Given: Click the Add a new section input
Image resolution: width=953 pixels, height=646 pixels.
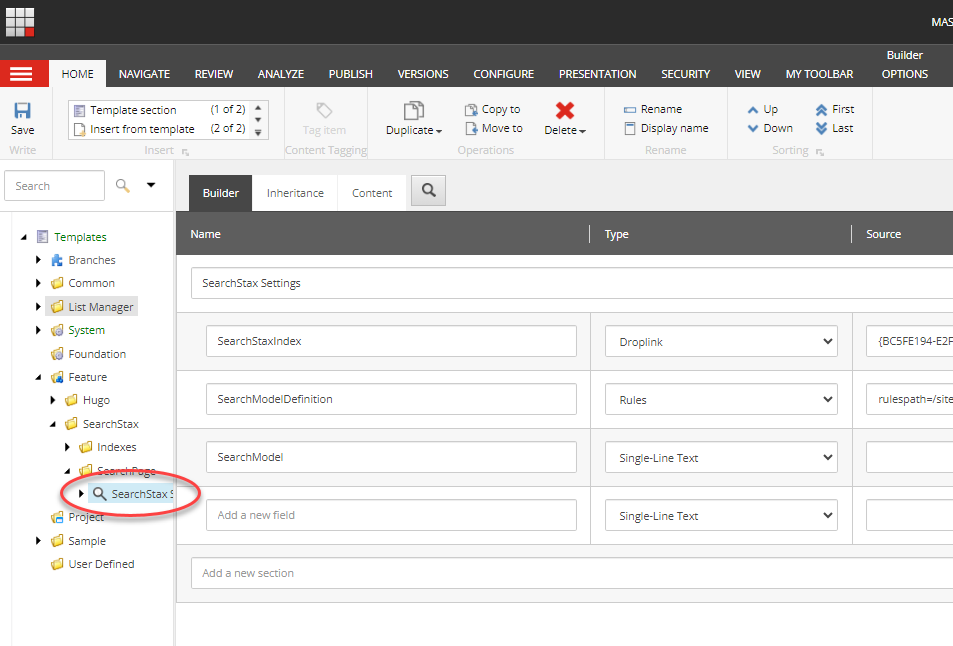Looking at the screenshot, I should coord(571,573).
